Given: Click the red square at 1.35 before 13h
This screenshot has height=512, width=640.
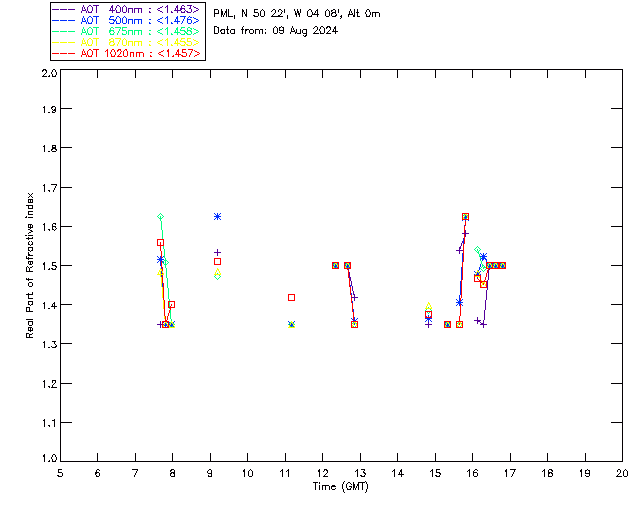Looking at the screenshot, I should [355, 324].
